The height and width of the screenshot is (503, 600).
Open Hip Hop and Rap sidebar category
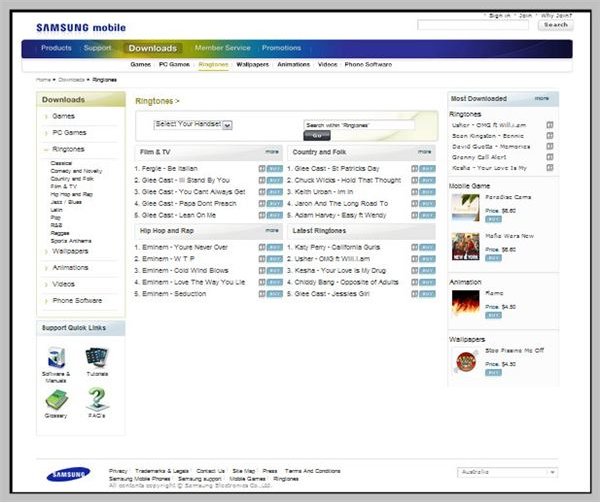point(72,194)
